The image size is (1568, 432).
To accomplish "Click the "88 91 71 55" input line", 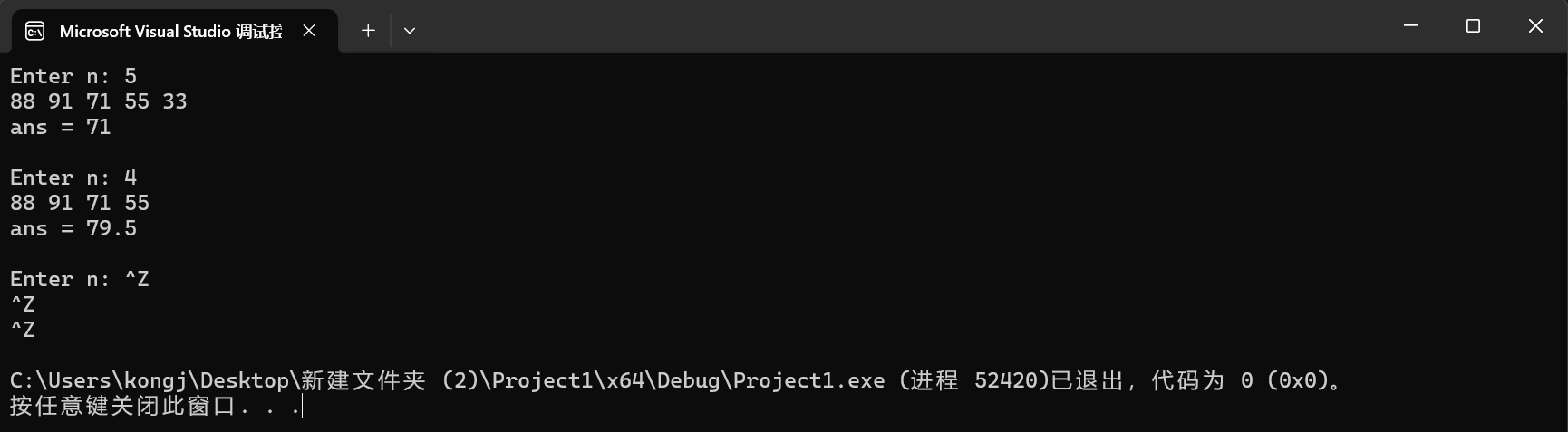I will point(80,203).
